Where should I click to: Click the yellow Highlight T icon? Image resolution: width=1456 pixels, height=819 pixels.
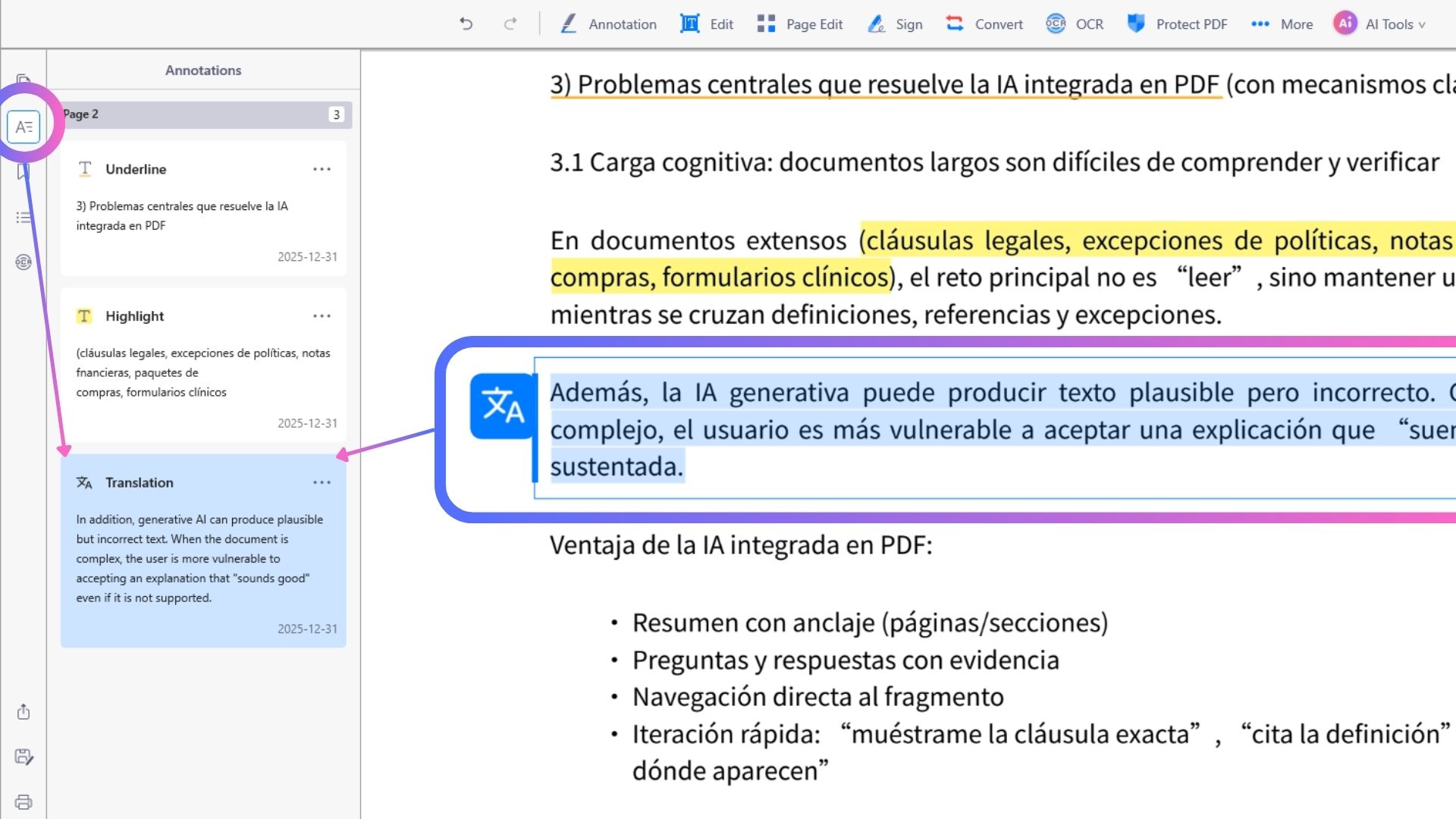(x=84, y=316)
